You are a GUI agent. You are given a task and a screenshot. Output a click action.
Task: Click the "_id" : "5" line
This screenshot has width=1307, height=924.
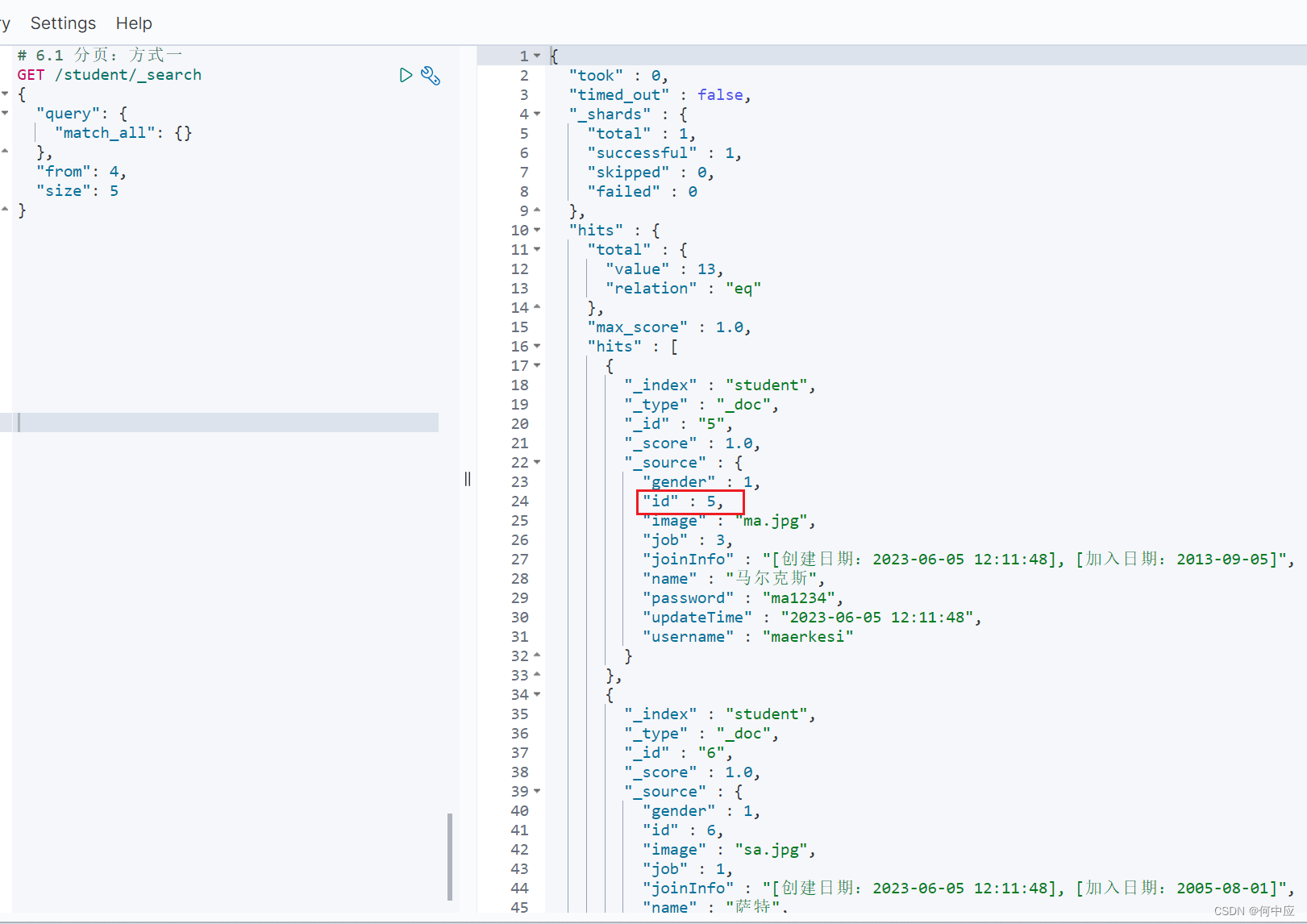click(678, 423)
